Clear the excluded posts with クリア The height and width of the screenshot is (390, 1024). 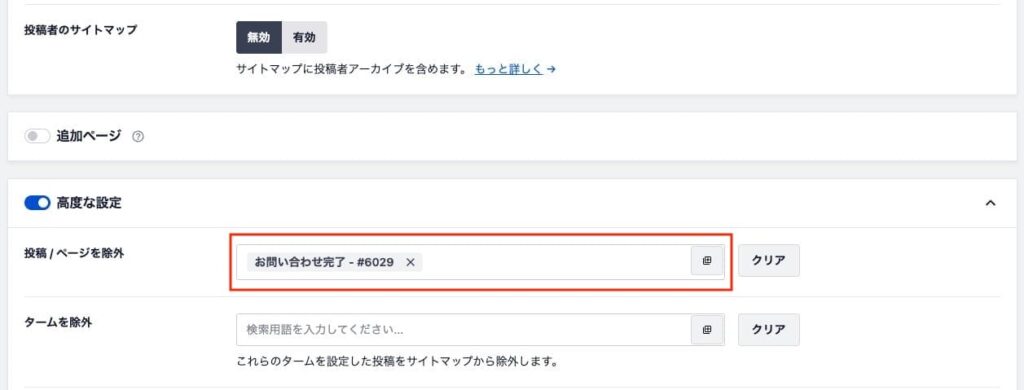pyautogui.click(x=769, y=261)
